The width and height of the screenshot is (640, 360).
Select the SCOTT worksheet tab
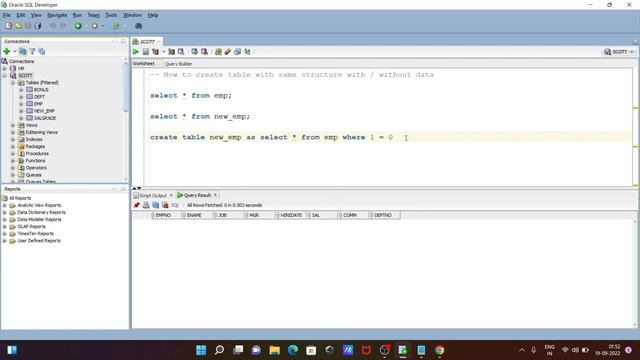tap(147, 42)
